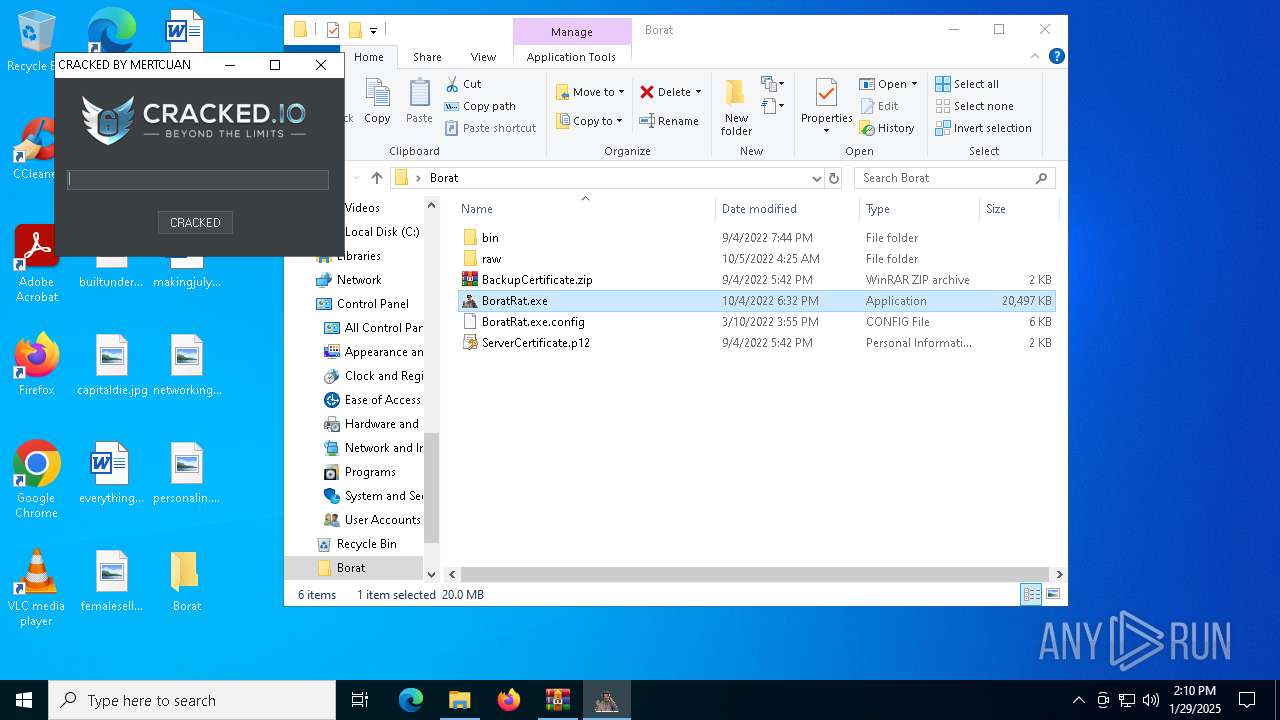The image size is (1280, 720).
Task: Expand the Open button dropdown
Action: 914,84
